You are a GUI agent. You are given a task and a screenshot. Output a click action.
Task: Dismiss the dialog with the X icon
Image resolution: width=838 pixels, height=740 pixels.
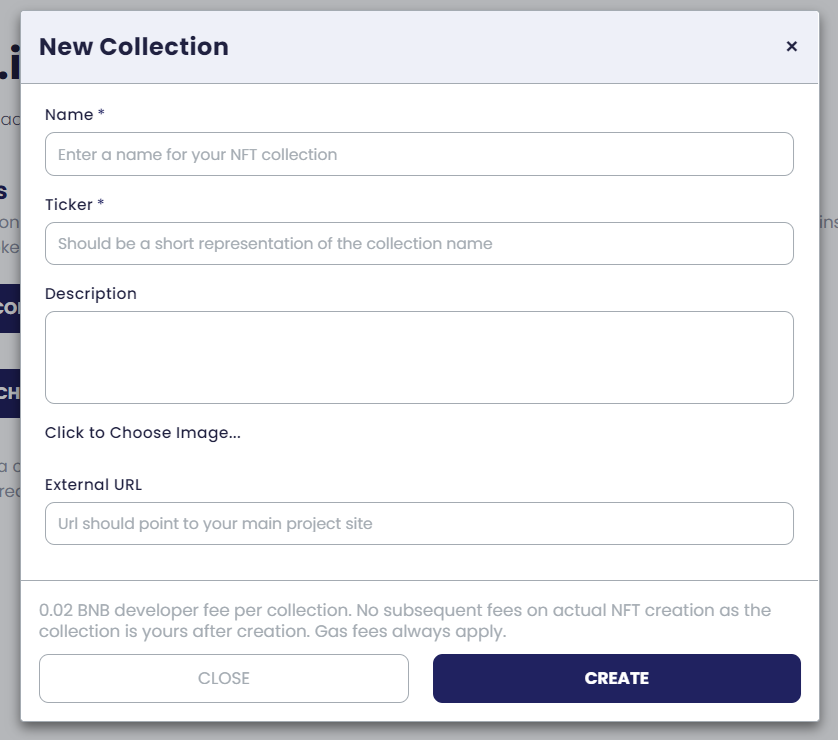click(x=792, y=46)
